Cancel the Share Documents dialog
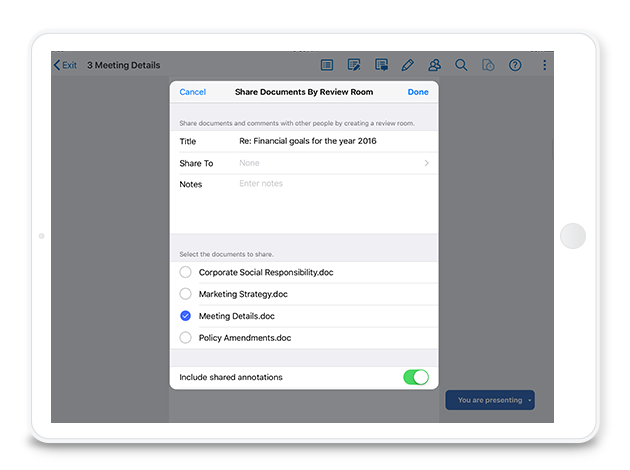Image resolution: width=630 pixels, height=470 pixels. pyautogui.click(x=192, y=92)
